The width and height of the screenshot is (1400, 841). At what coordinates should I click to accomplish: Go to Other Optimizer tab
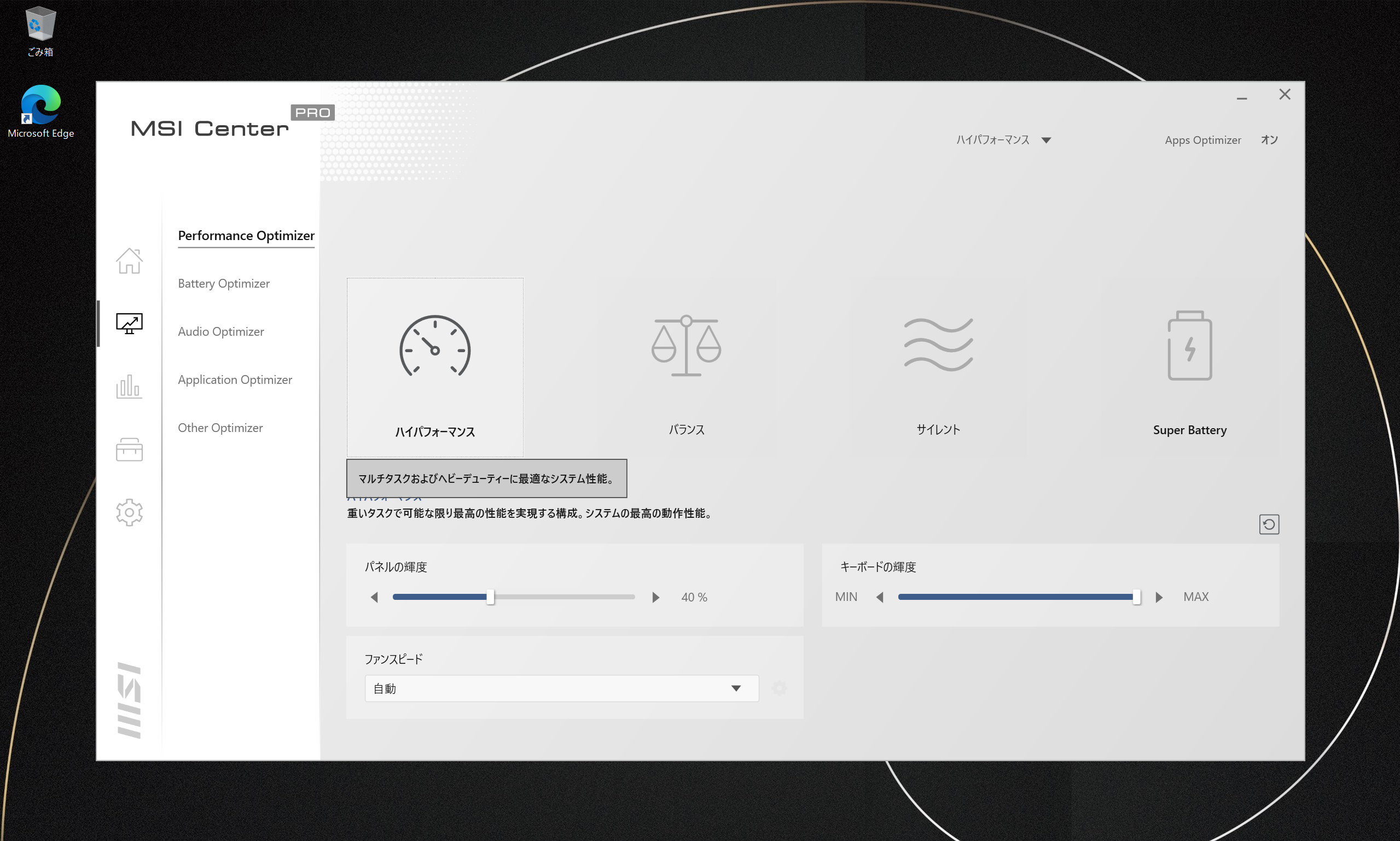tap(220, 428)
